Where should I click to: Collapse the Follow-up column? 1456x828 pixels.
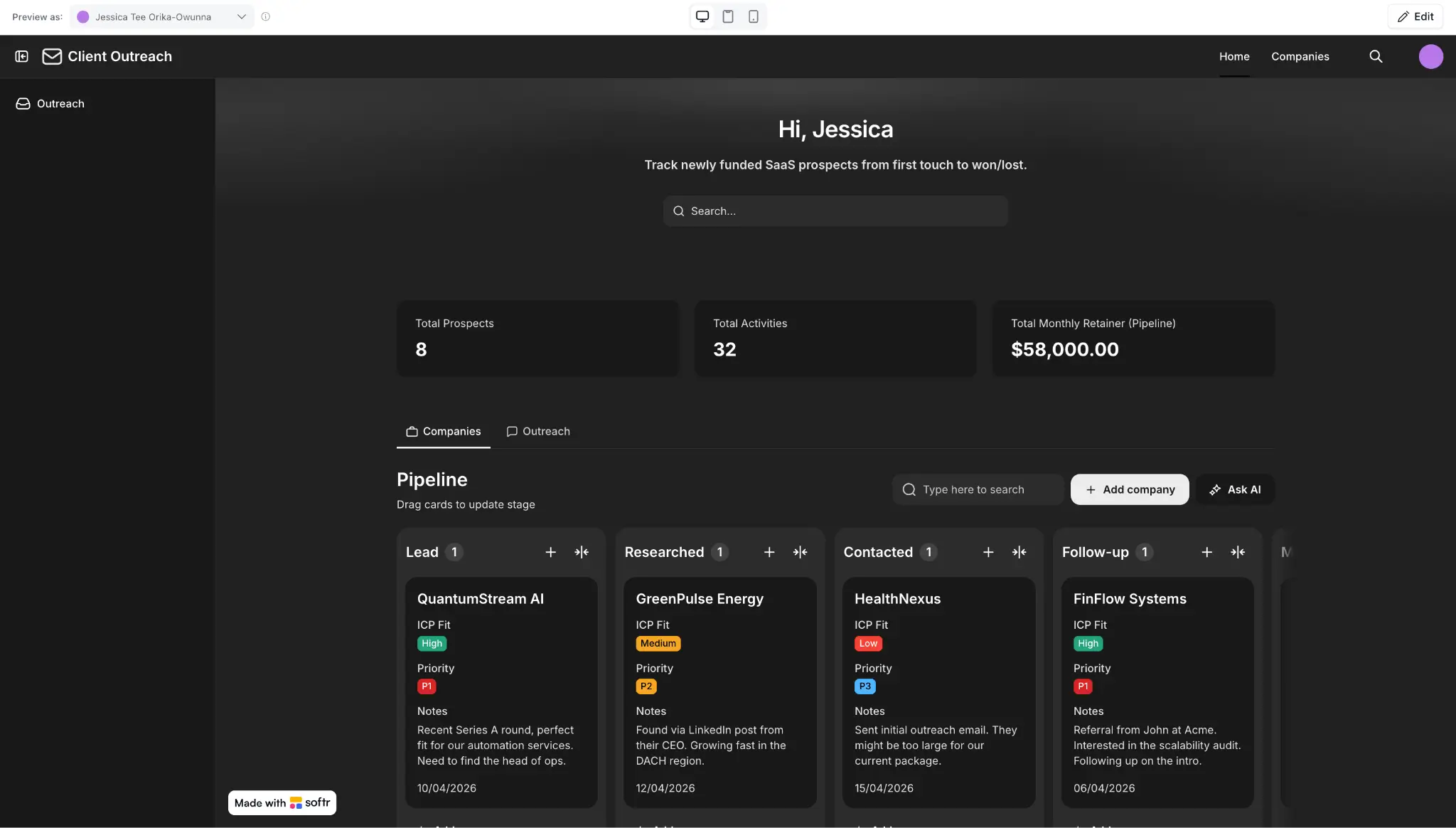(x=1238, y=552)
